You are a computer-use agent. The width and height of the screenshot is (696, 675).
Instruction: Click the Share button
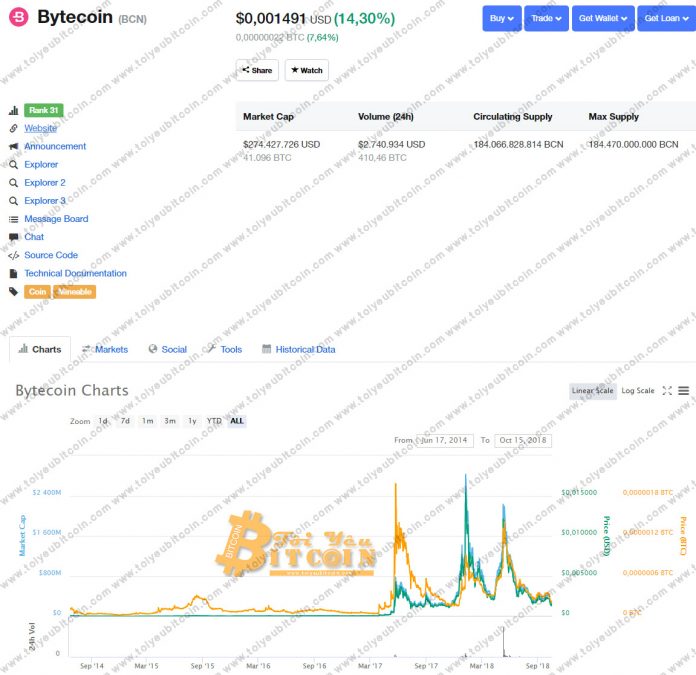pos(257,70)
